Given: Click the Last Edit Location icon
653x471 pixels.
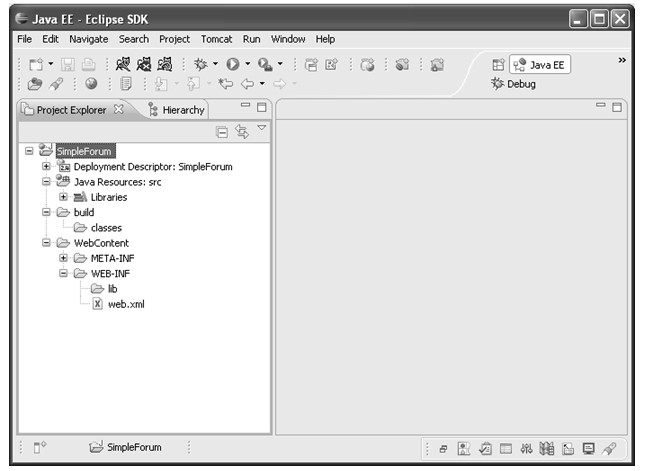Looking at the screenshot, I should pos(226,84).
